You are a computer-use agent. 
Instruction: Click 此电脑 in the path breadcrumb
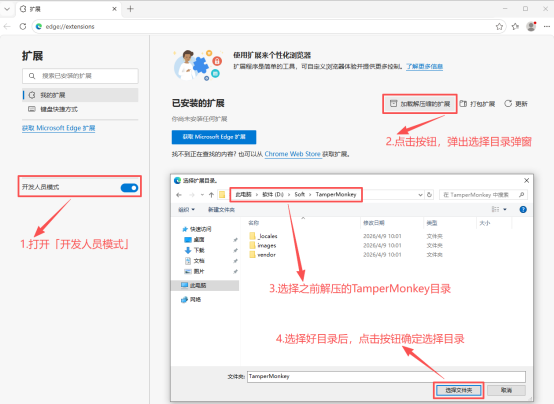coord(243,194)
